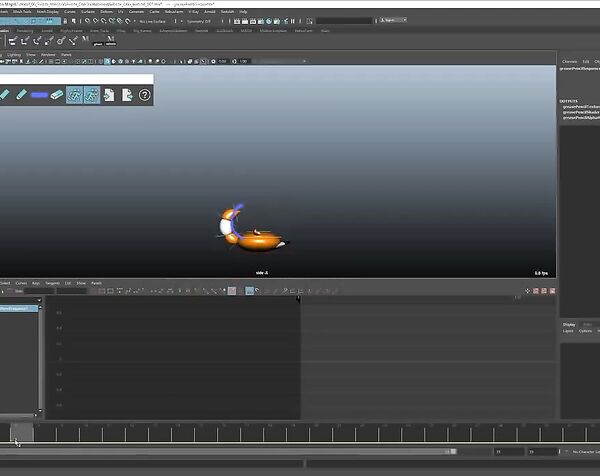Click the No Live Surface field
600x476 pixels.
tap(152, 21)
